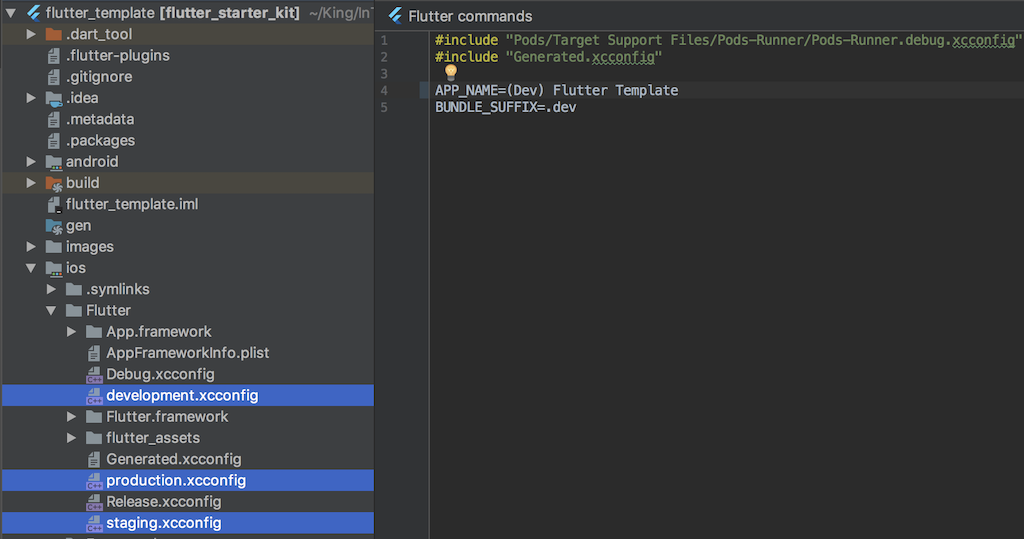The height and width of the screenshot is (539, 1024).
Task: Expand the images folder arrow
Action: point(31,247)
